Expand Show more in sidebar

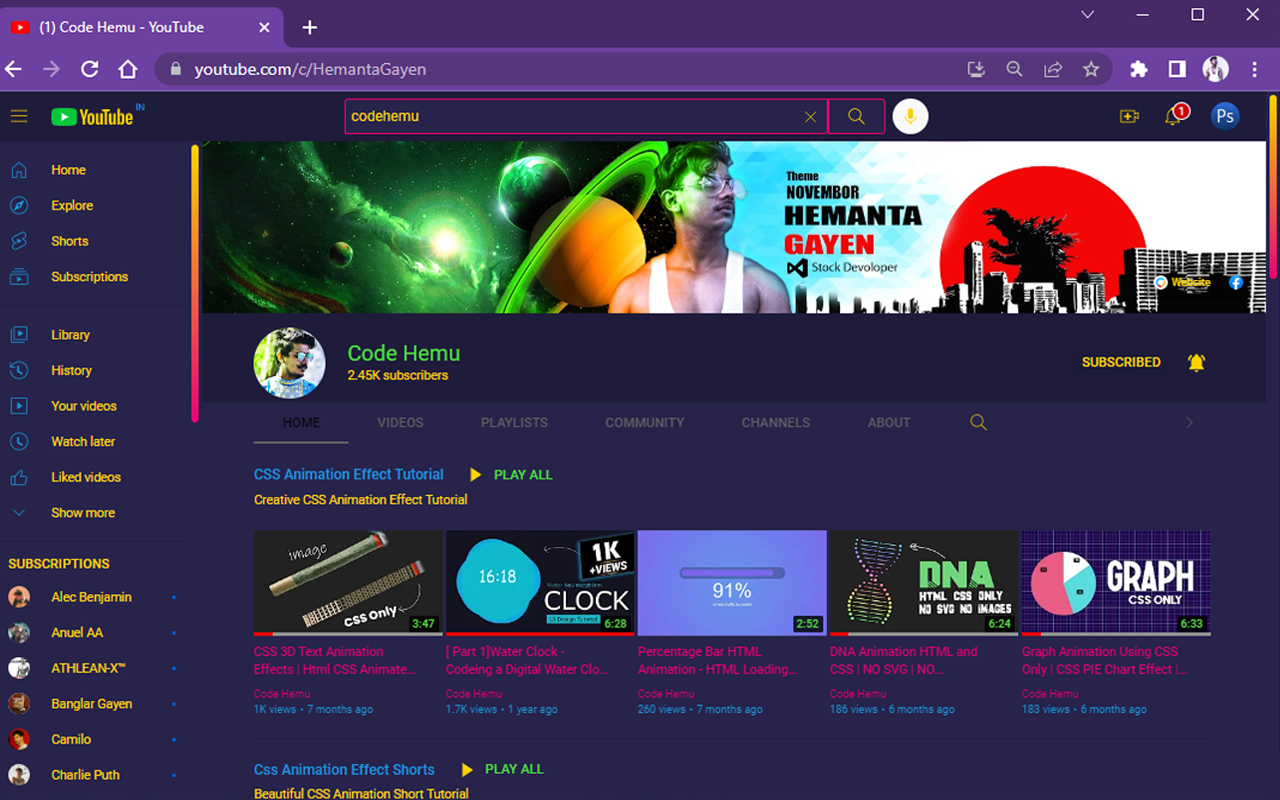(83, 513)
